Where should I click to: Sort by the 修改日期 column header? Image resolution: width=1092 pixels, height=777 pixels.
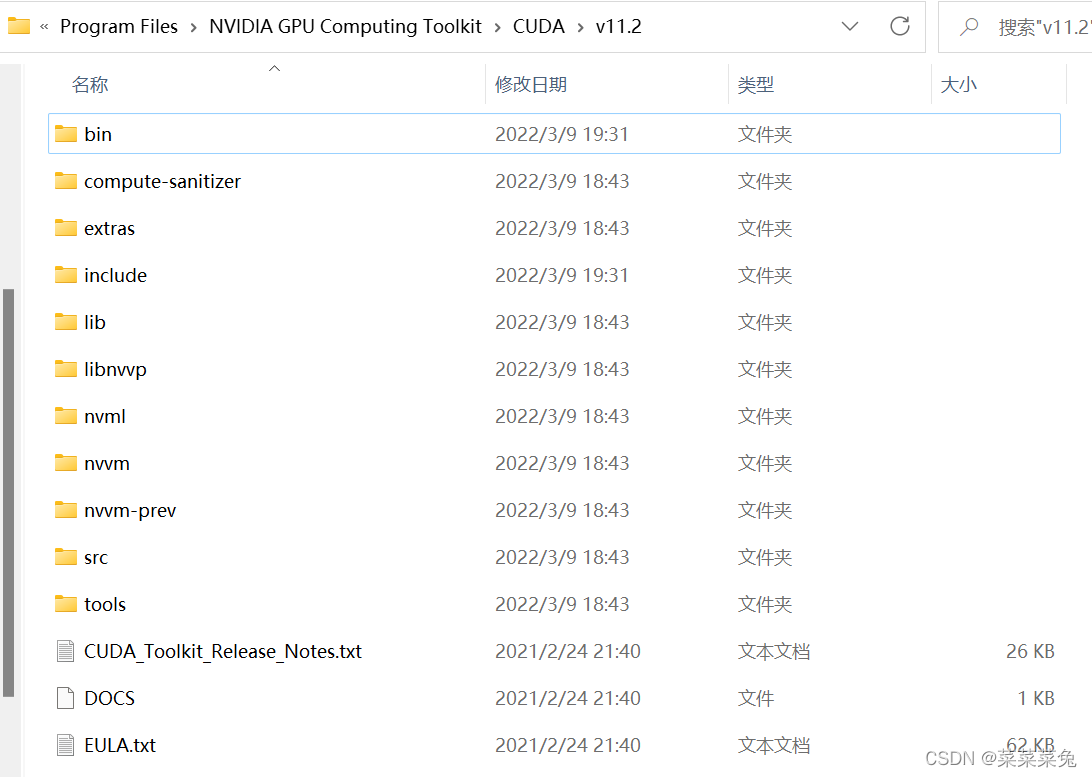(x=531, y=84)
